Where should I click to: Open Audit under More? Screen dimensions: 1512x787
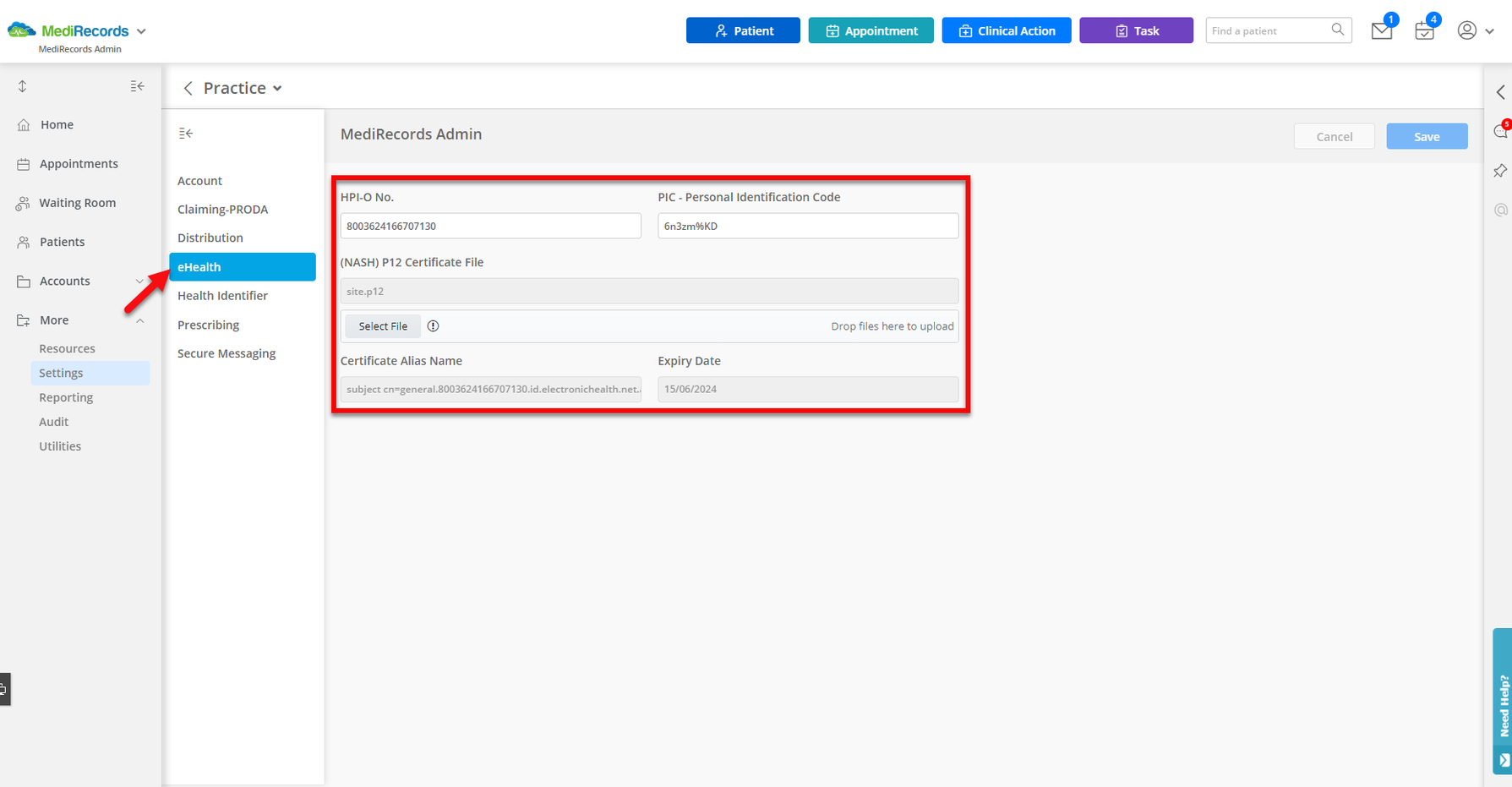pyautogui.click(x=53, y=422)
